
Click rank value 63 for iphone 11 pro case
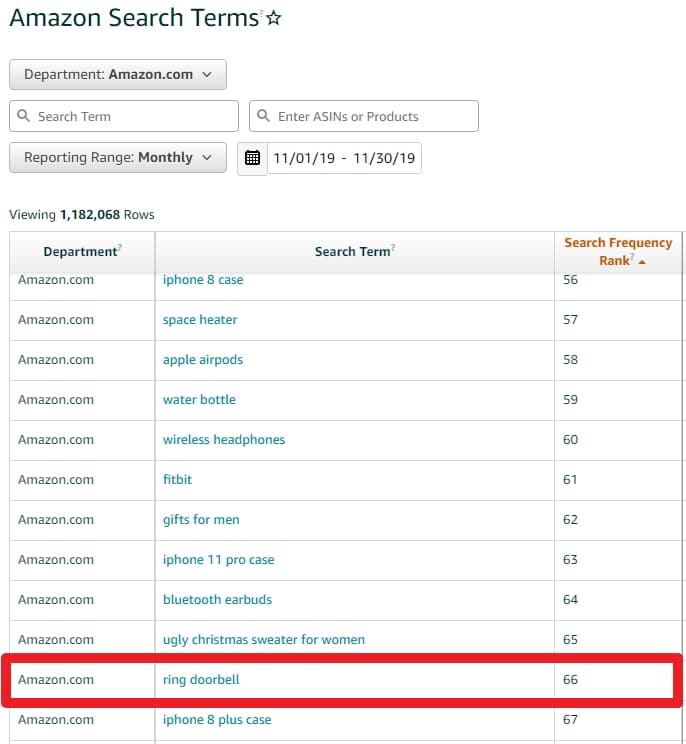[x=570, y=560]
